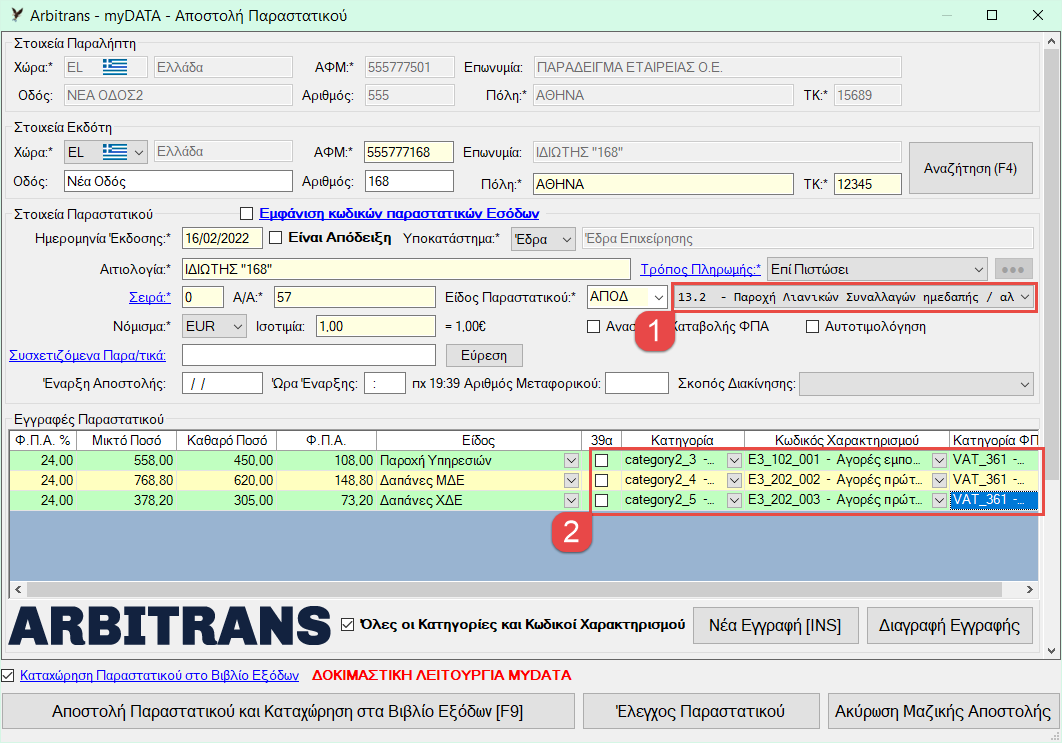Open the Υποκατάστημα dropdown showing Έδρα
The image size is (1062, 743).
pos(543,238)
